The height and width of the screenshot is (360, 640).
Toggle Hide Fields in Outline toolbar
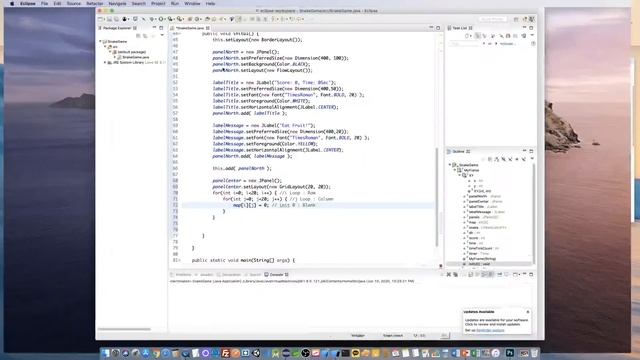coord(504,159)
